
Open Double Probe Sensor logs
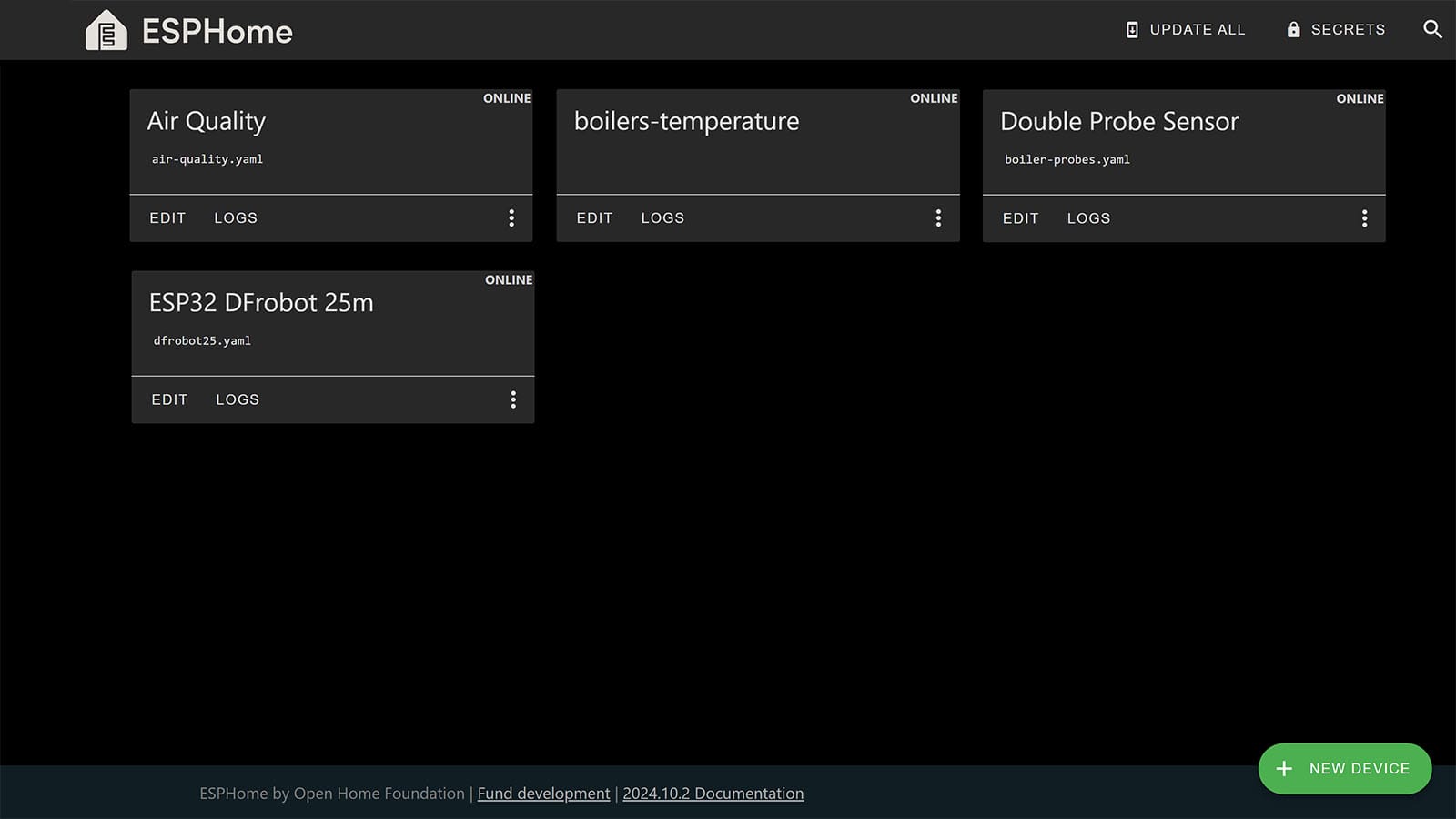tap(1088, 218)
